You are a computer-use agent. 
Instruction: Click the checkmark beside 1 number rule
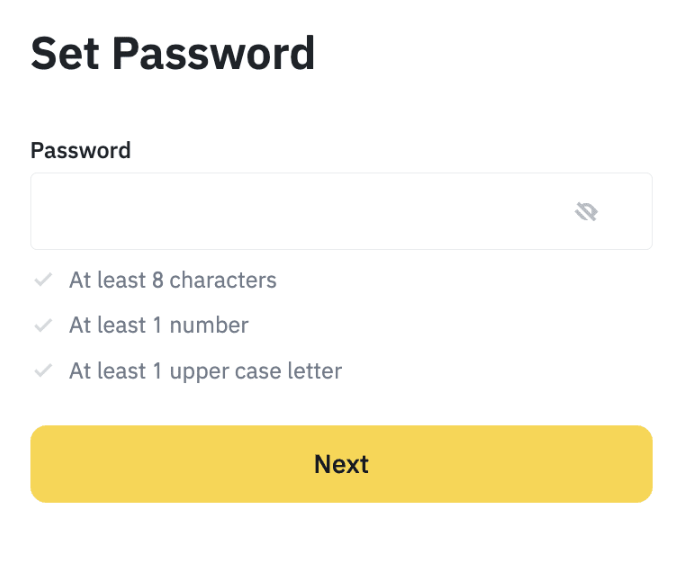click(43, 325)
